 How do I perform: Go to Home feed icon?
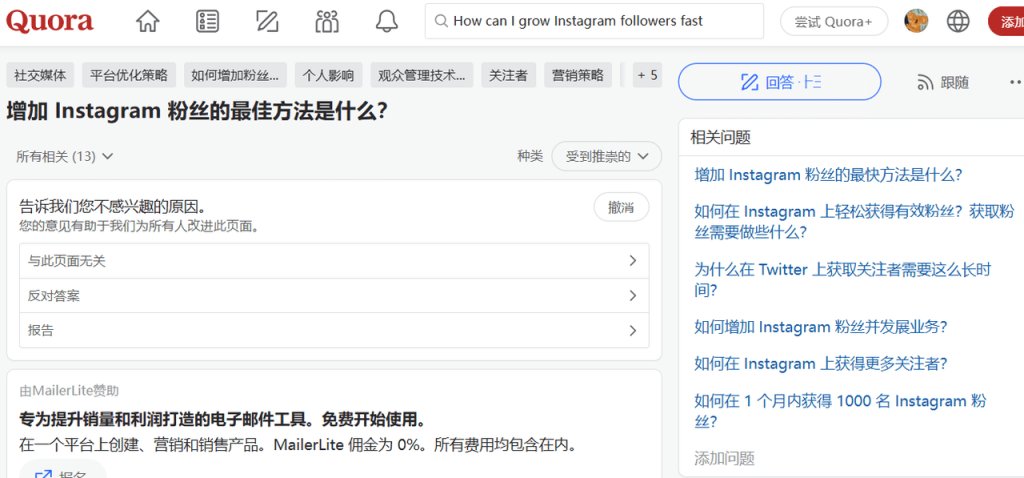coord(147,21)
